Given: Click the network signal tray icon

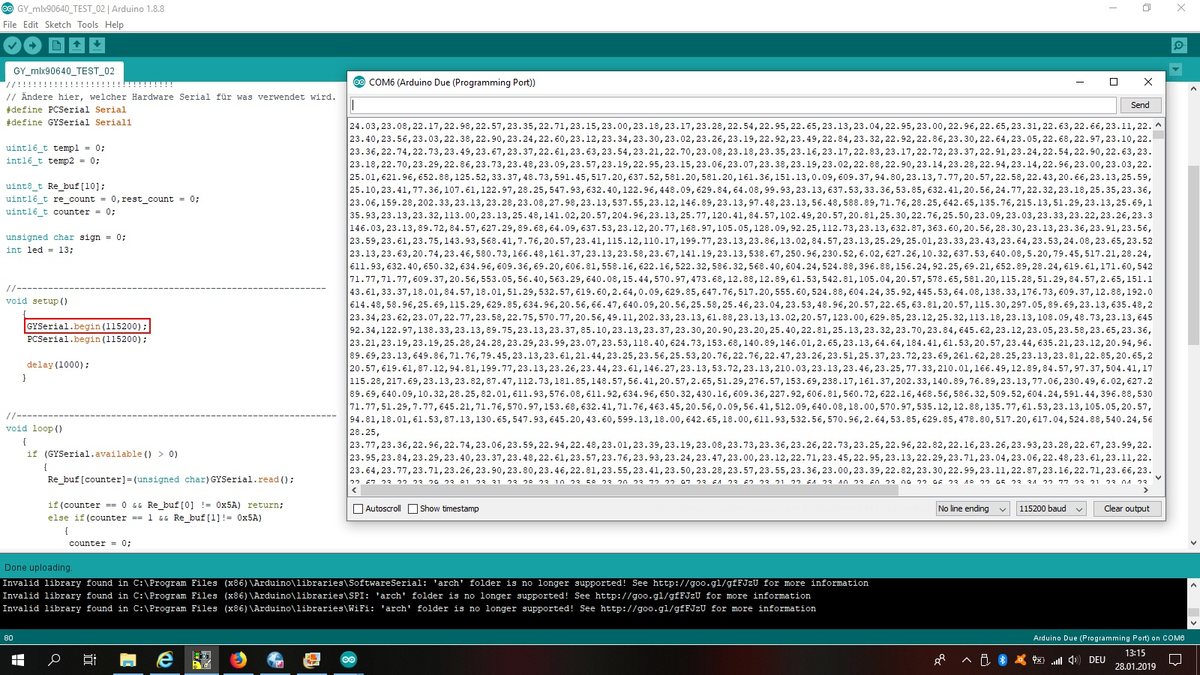Looking at the screenshot, I should pos(1058,660).
